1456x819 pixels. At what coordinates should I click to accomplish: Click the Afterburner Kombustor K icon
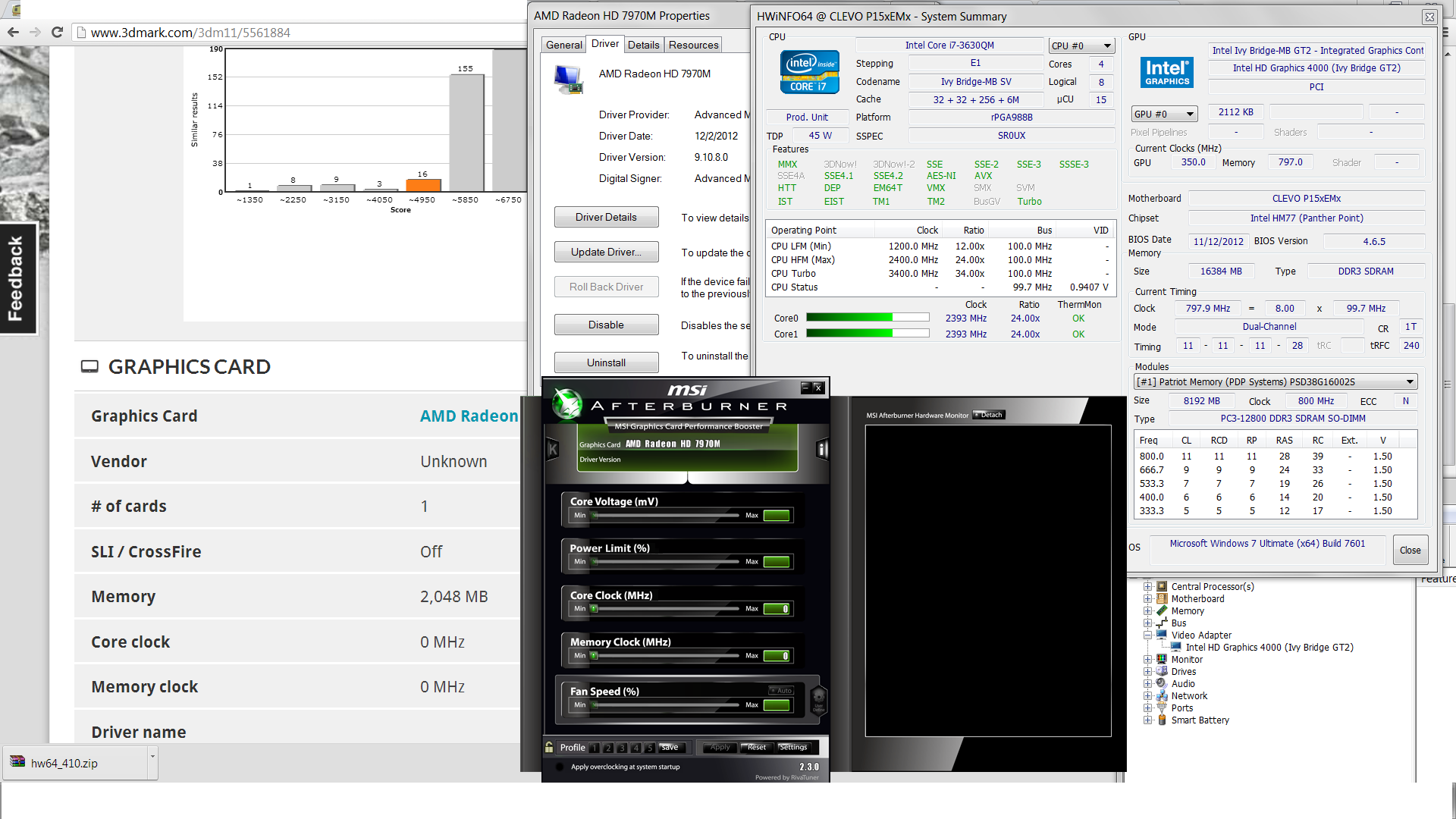point(553,449)
